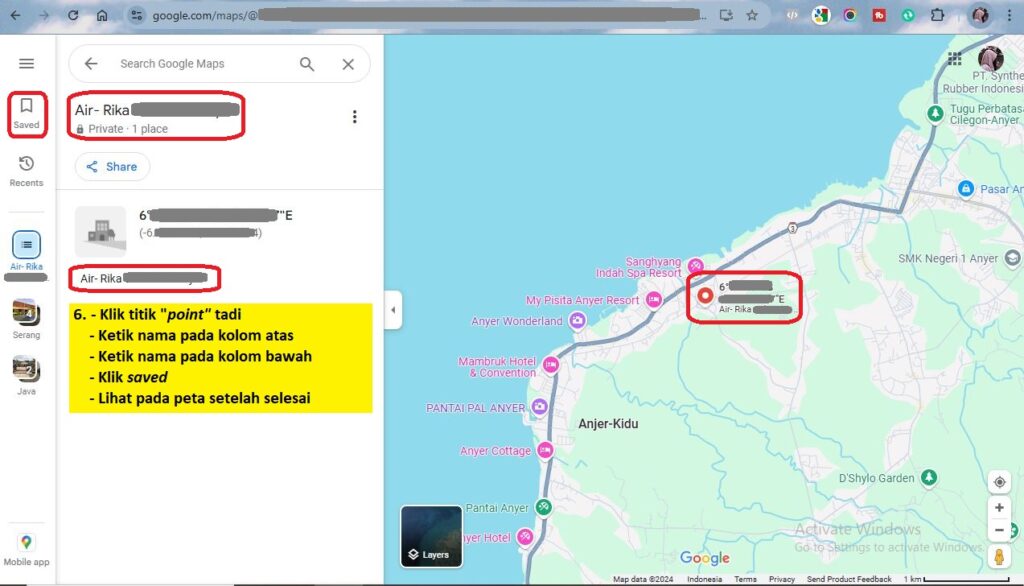Viewport: 1024px width, 586px height.
Task: Select the Anyer Wonderland marker
Action: coord(577,321)
